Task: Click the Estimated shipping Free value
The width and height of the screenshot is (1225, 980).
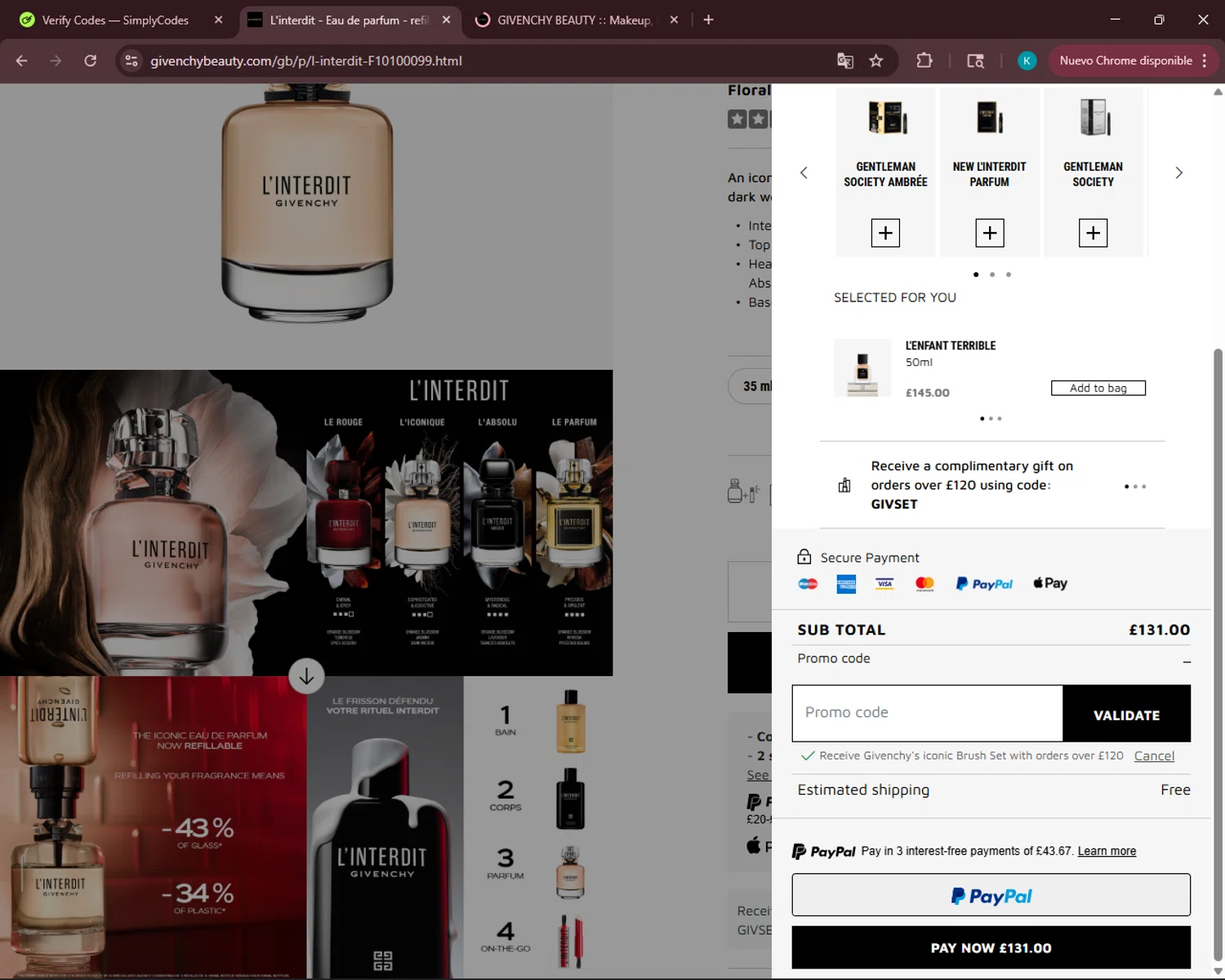Action: point(1175,790)
